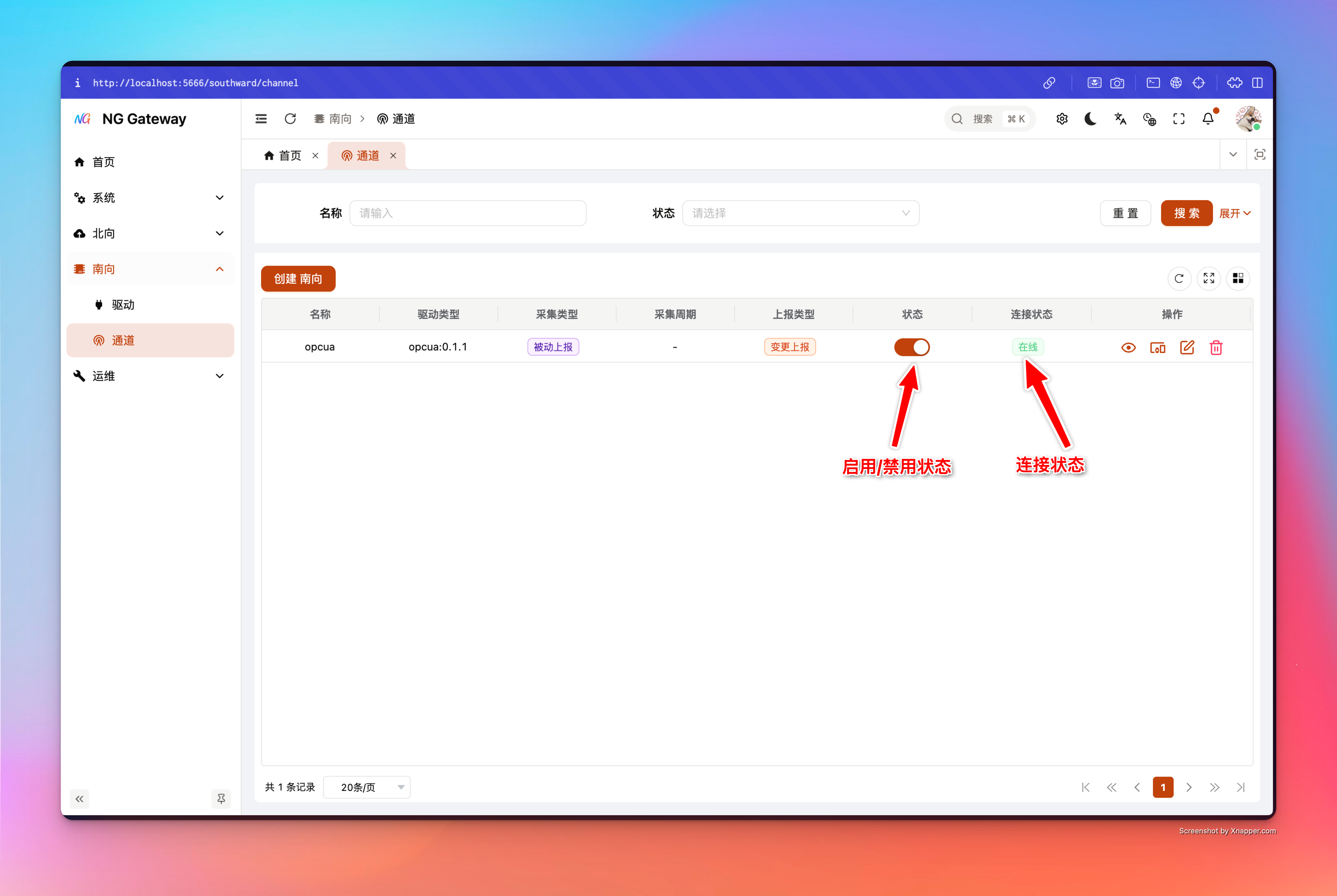Click the table refresh circular icon
Image resolution: width=1337 pixels, height=896 pixels.
tap(1179, 278)
